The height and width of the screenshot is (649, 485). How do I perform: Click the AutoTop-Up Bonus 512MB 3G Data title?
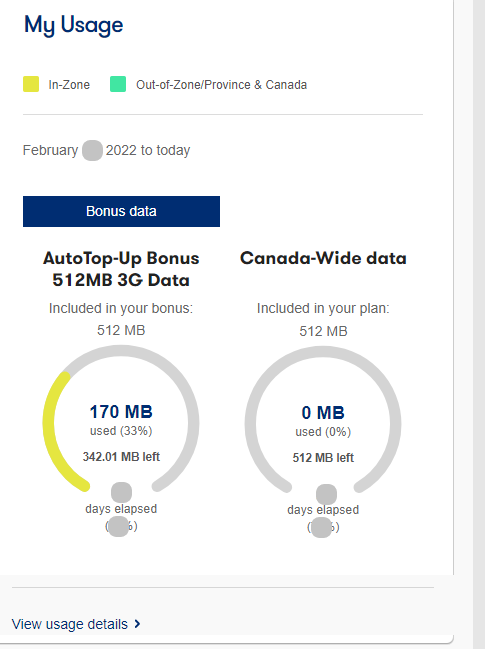pos(121,269)
